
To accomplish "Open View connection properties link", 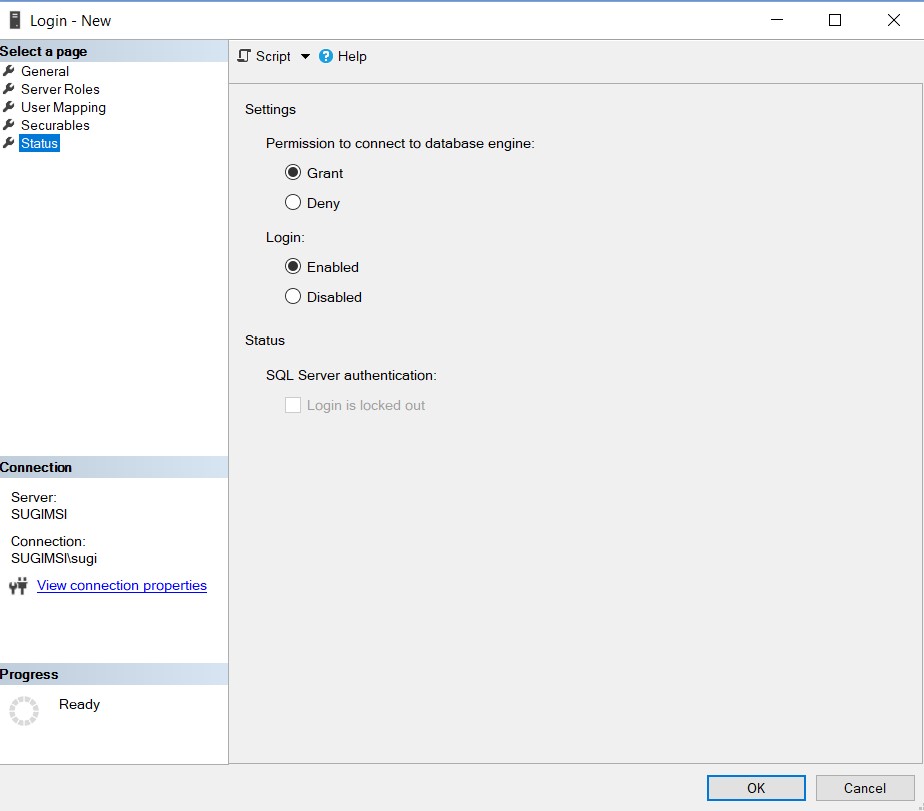I will pyautogui.click(x=122, y=586).
